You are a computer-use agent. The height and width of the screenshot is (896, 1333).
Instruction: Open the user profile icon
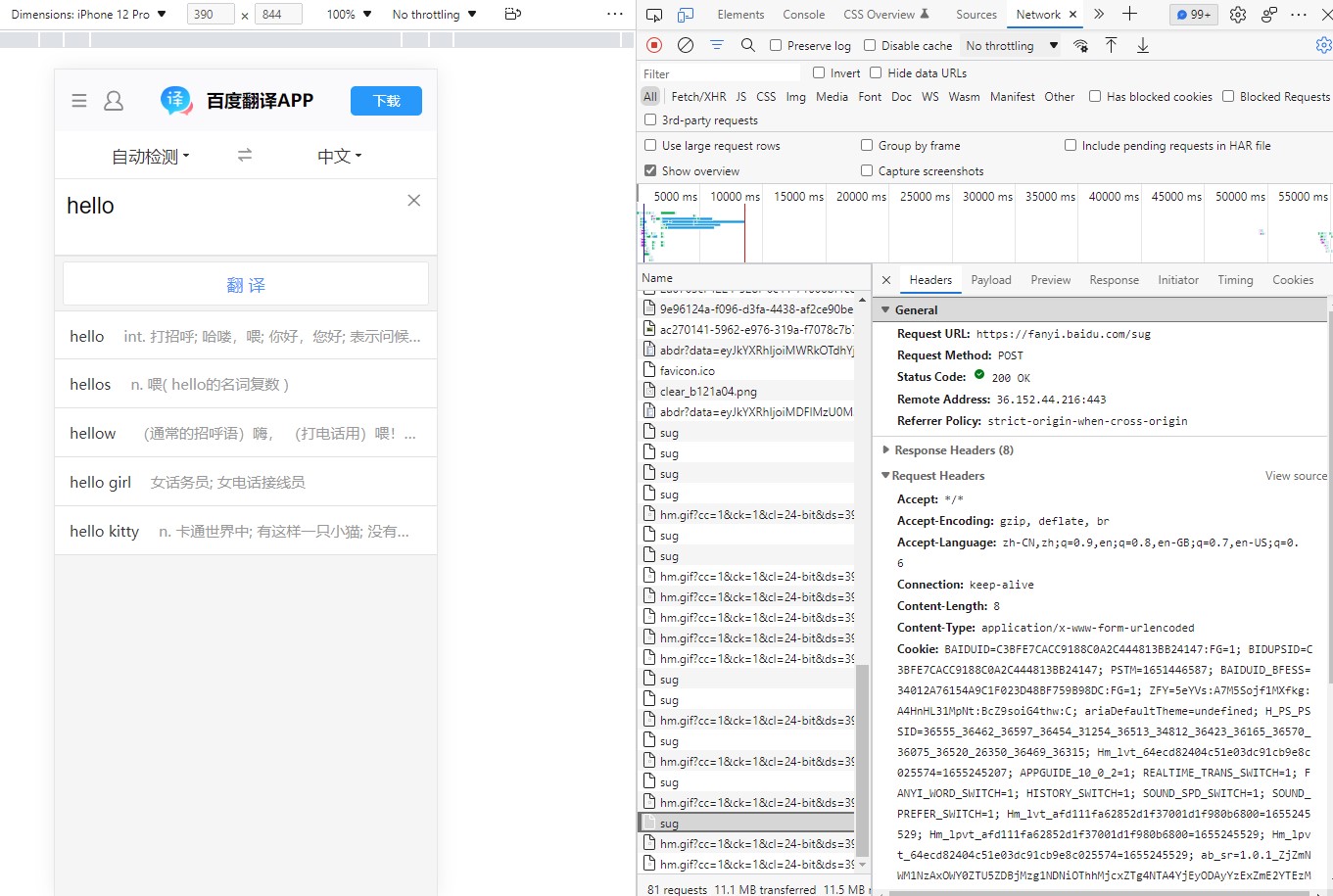(114, 101)
